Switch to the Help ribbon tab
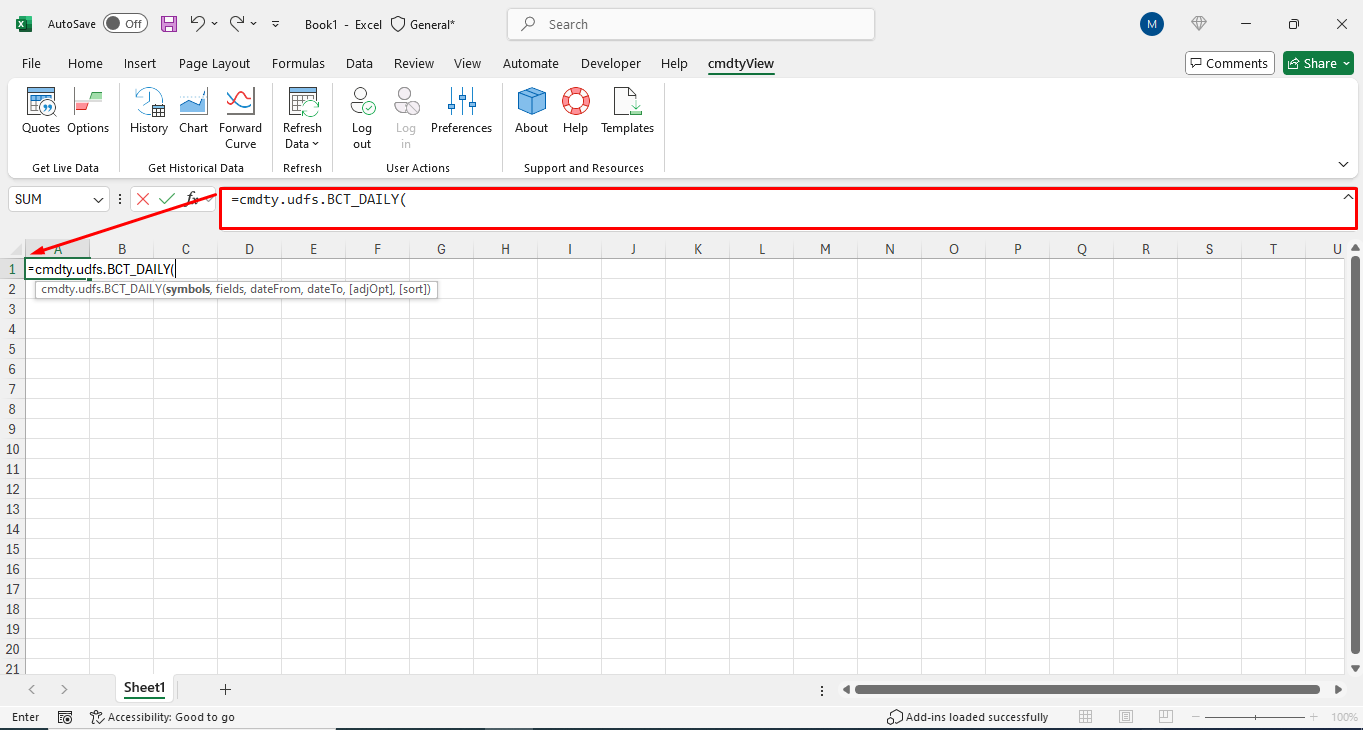Viewport: 1363px width, 730px height. click(674, 63)
